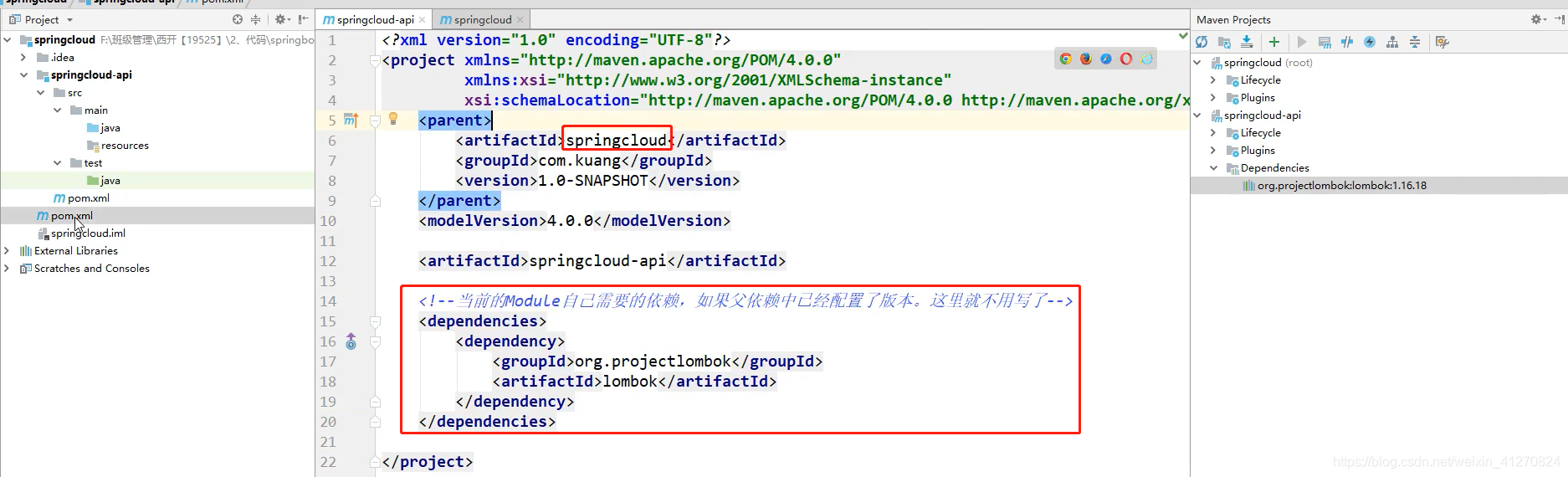Open in Chrome browser icon
Screen dimensions: 1568x477
1065,59
